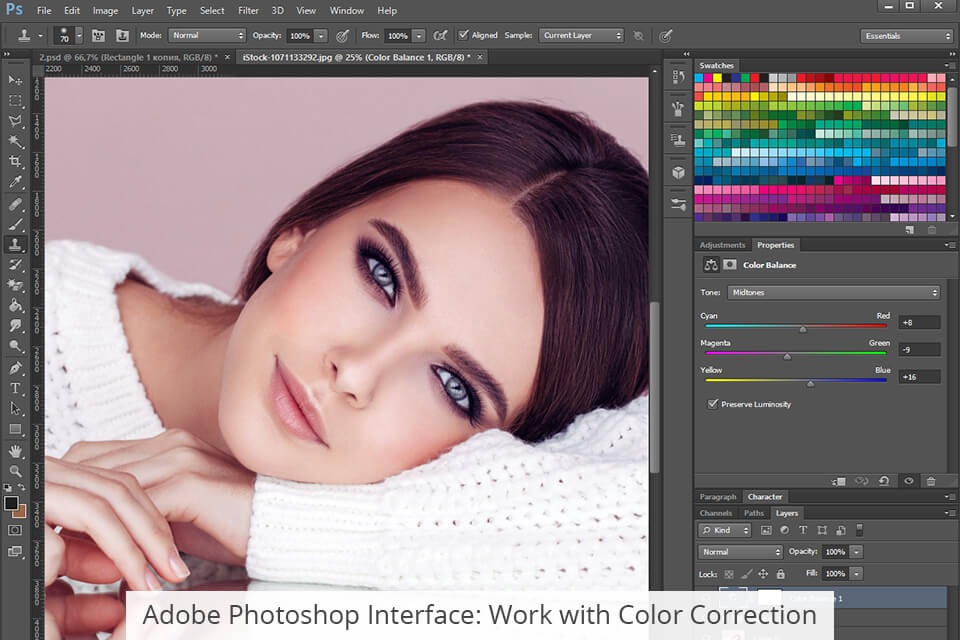Select the Paint Bucket tool
Image resolution: width=960 pixels, height=640 pixels.
tap(15, 305)
